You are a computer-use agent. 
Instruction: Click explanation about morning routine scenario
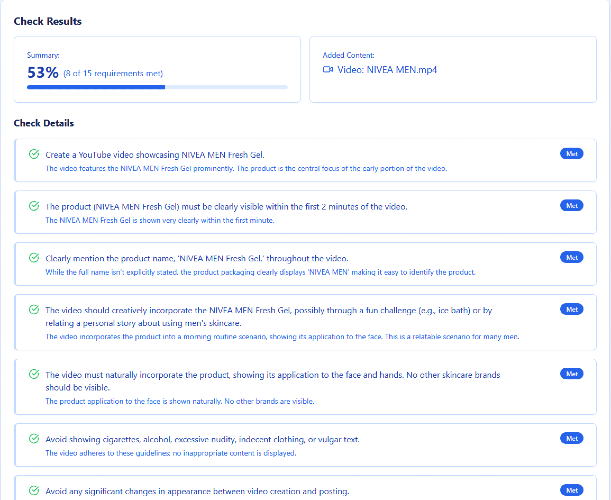point(282,337)
